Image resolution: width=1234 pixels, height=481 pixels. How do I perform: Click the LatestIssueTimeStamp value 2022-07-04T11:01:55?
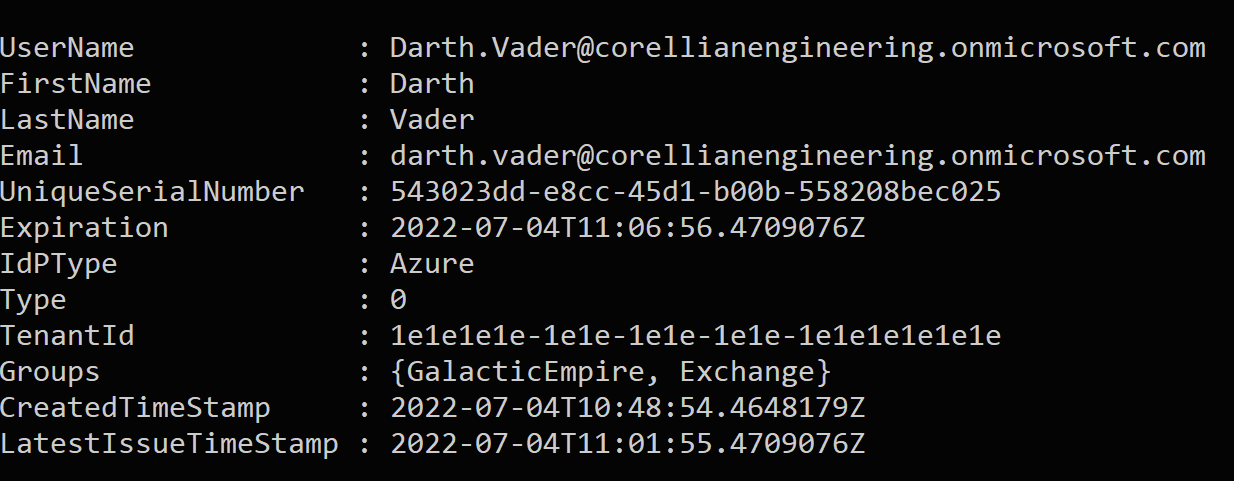627,444
